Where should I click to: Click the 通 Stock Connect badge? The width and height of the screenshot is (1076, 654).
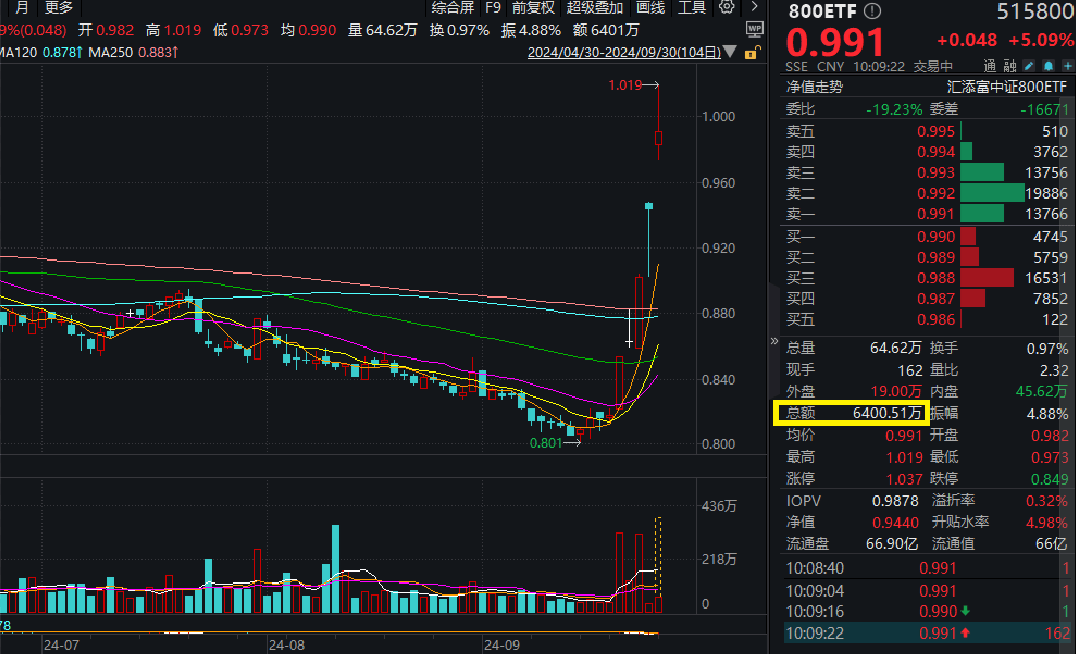click(989, 65)
